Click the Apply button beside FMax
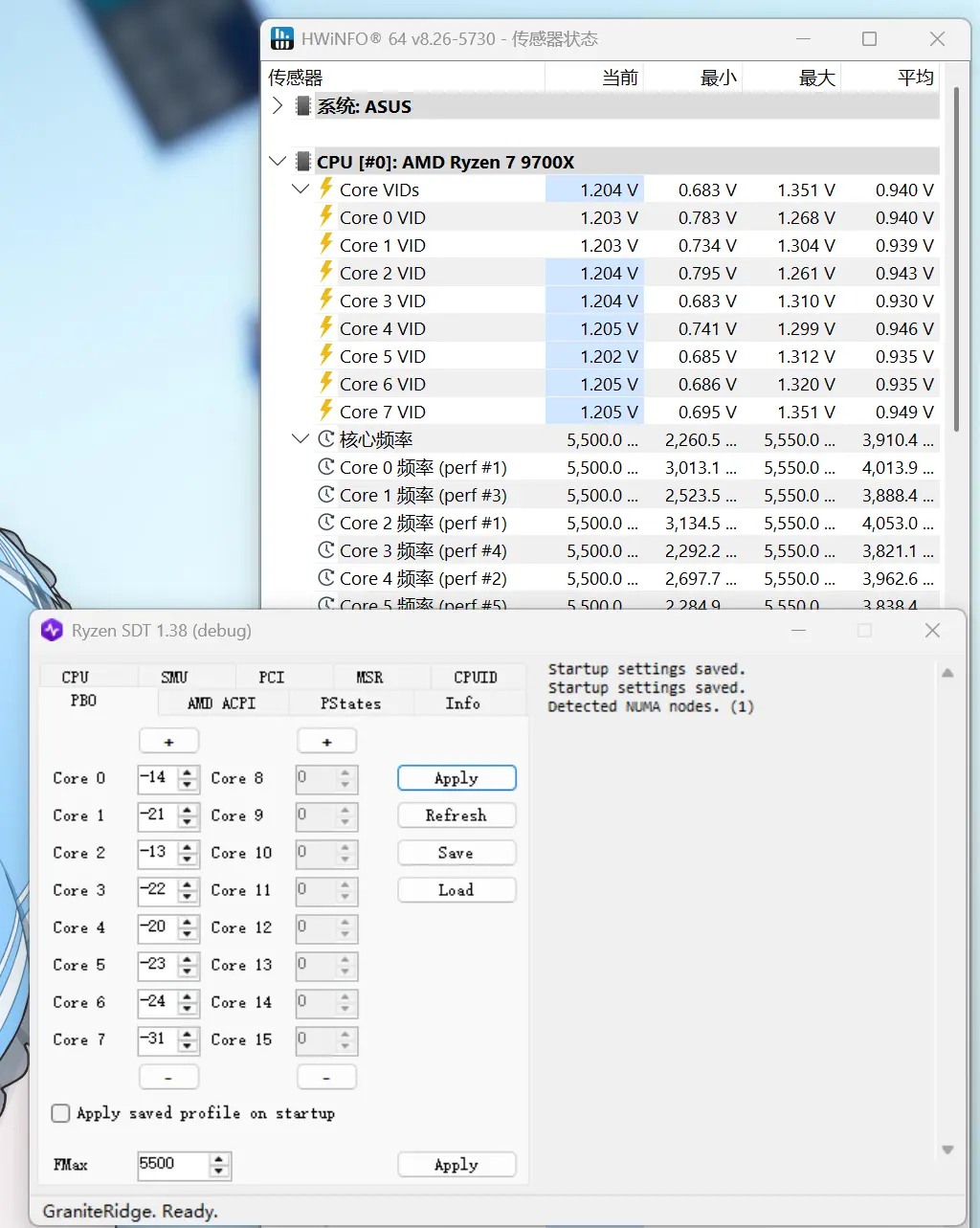Image resolution: width=980 pixels, height=1228 pixels. [x=457, y=1165]
